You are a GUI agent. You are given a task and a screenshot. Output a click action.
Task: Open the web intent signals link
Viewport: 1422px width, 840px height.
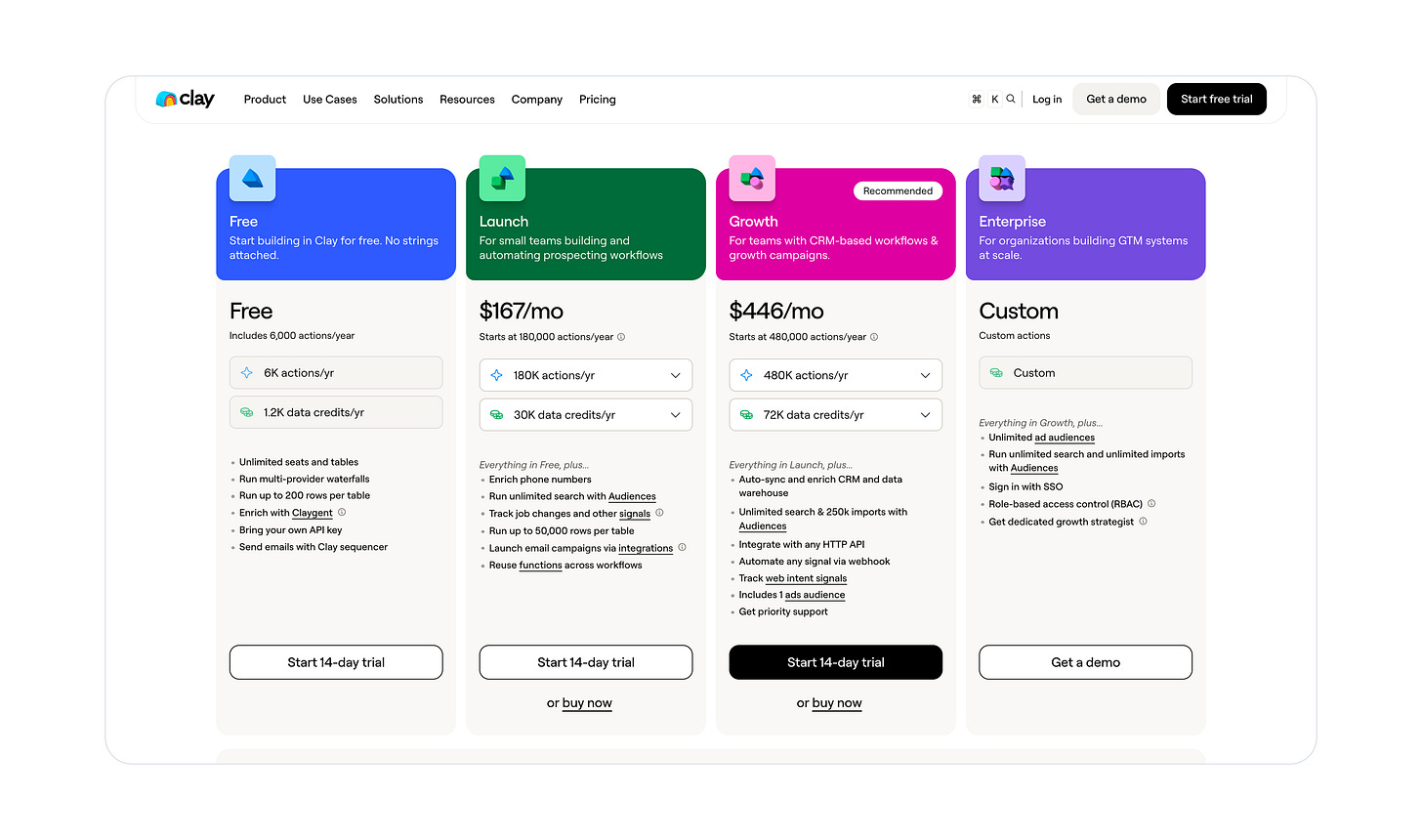click(806, 578)
